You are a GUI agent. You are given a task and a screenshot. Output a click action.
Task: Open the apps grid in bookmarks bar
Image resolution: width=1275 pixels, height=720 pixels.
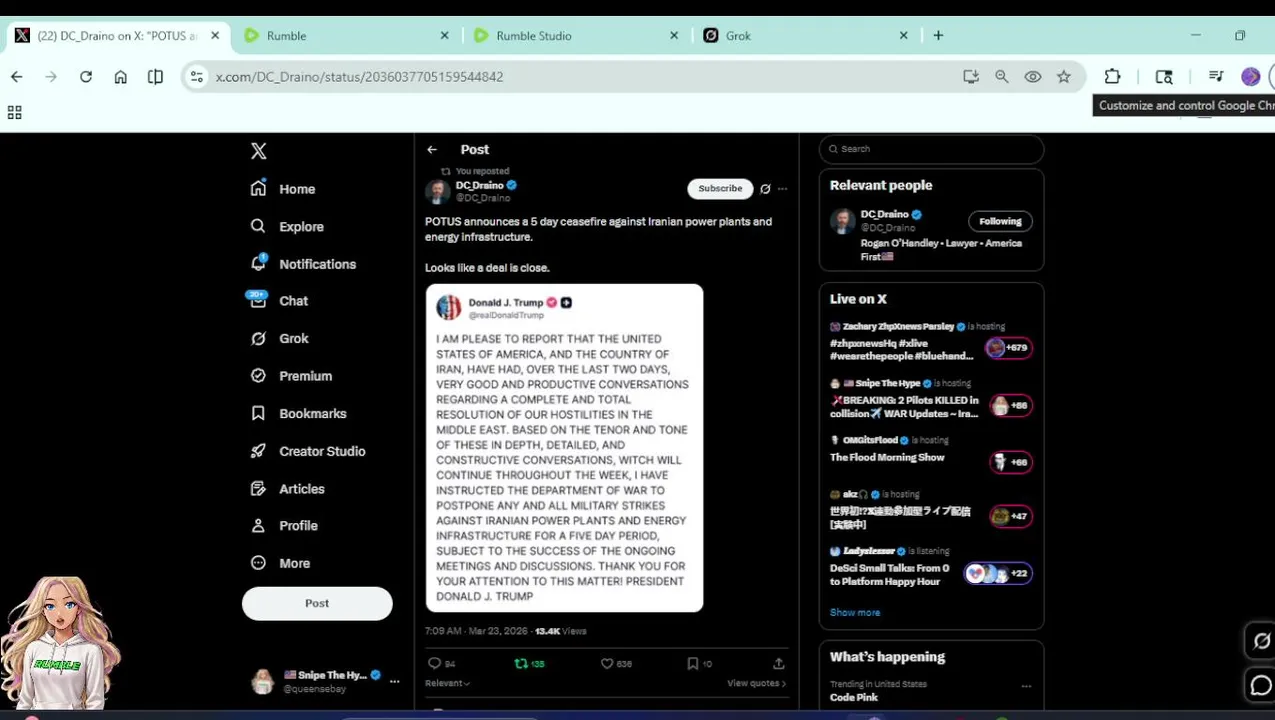click(15, 113)
